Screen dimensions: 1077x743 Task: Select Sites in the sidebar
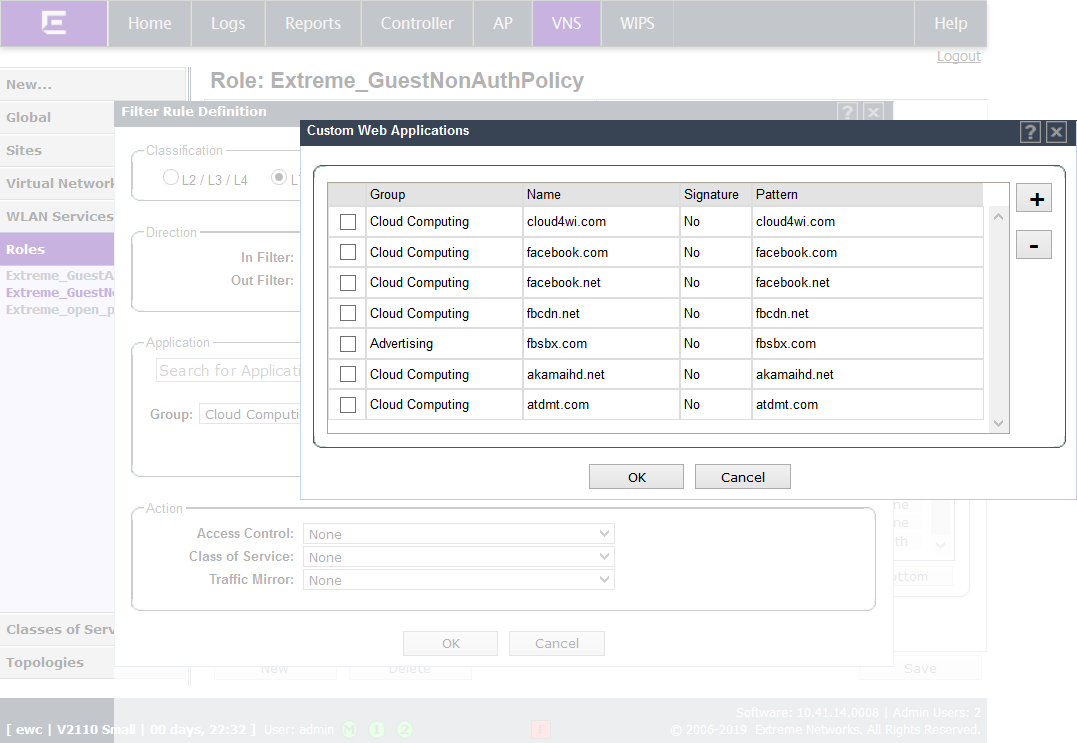pyautogui.click(x=58, y=150)
